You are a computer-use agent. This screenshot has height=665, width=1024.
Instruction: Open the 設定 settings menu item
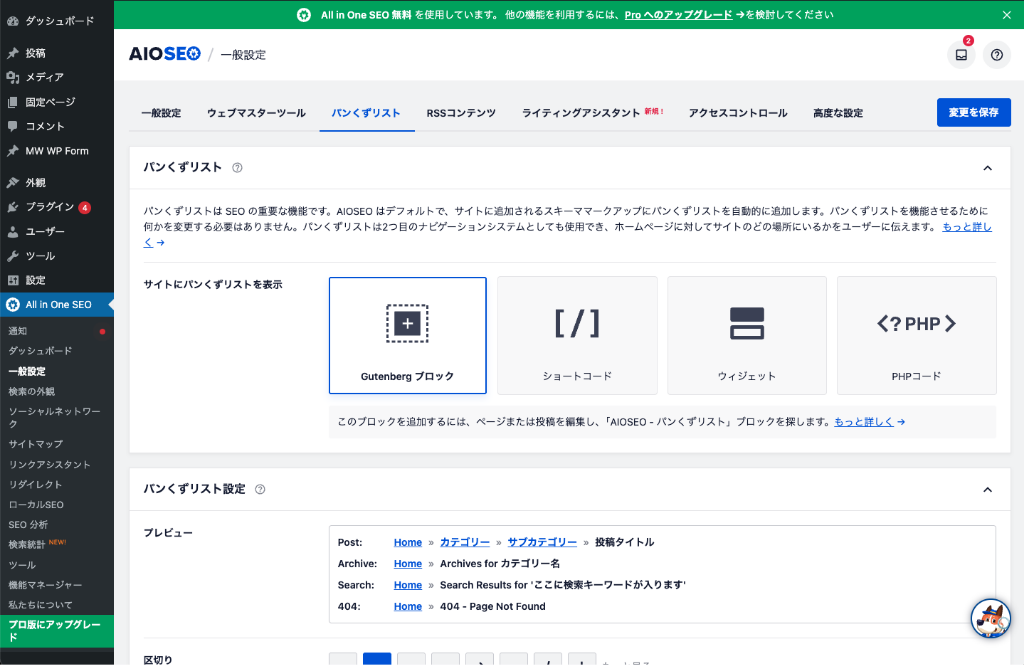tap(57, 280)
